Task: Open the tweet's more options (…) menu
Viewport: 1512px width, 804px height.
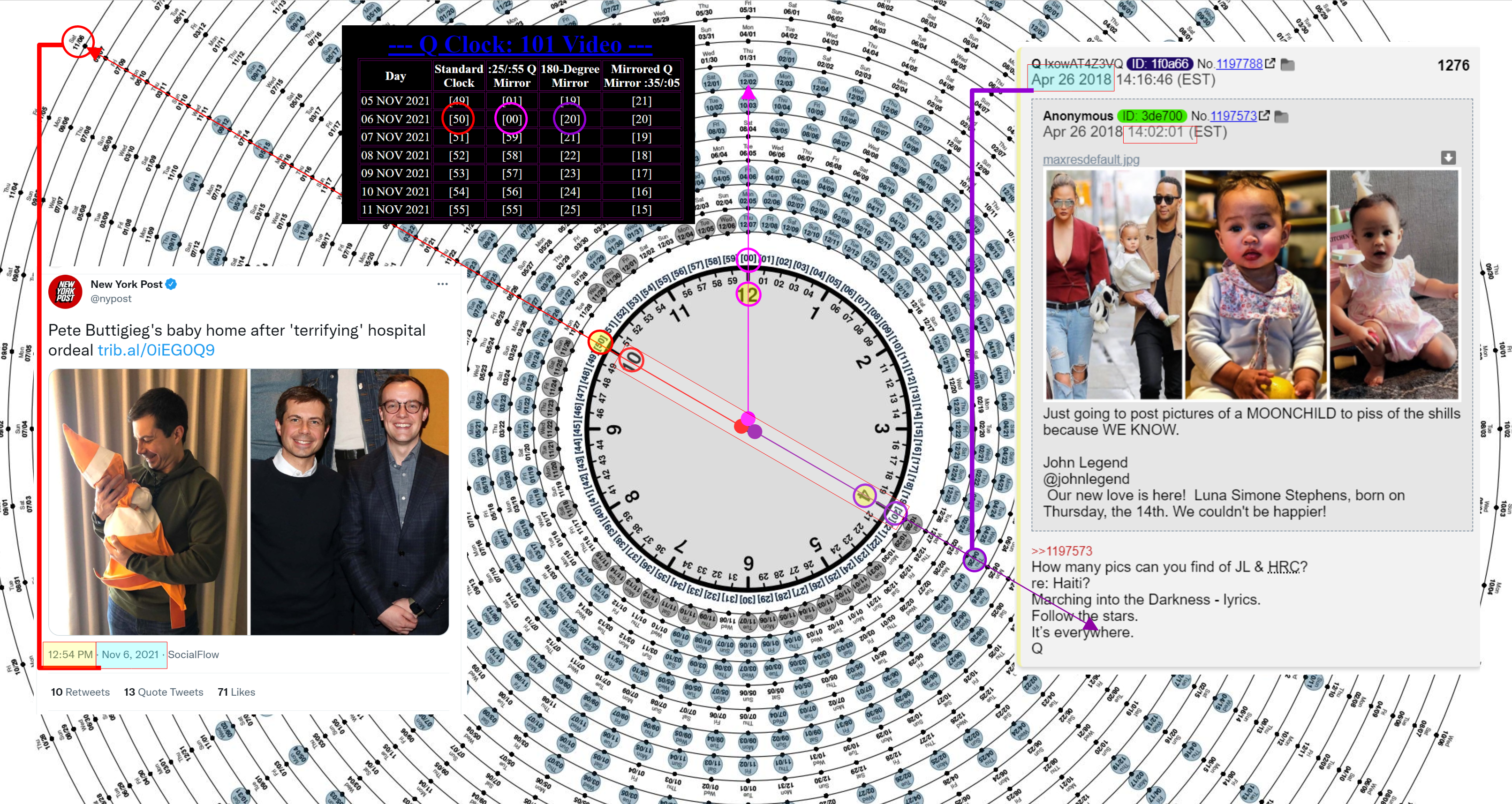Action: click(442, 284)
